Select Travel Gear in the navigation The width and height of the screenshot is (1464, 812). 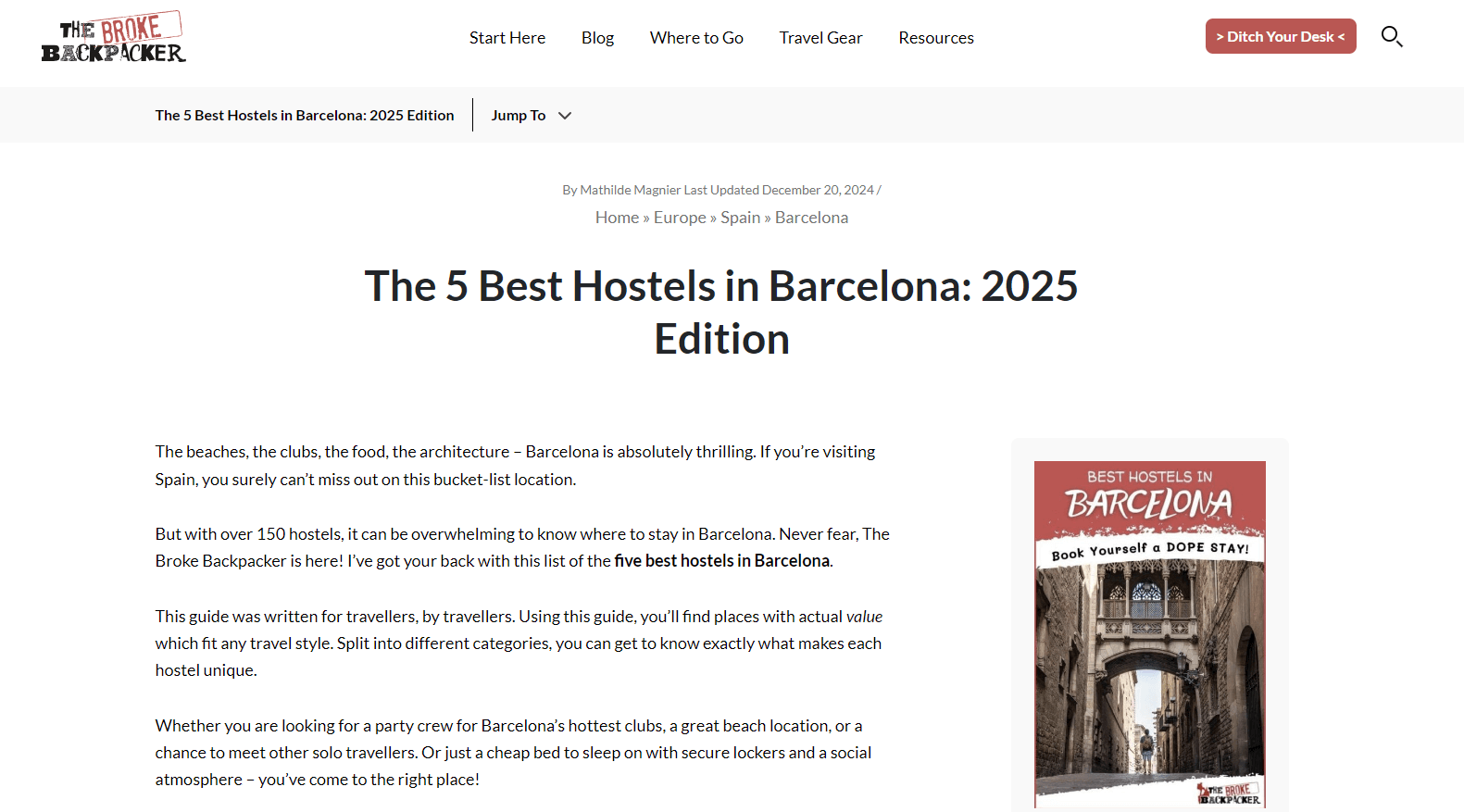point(820,38)
